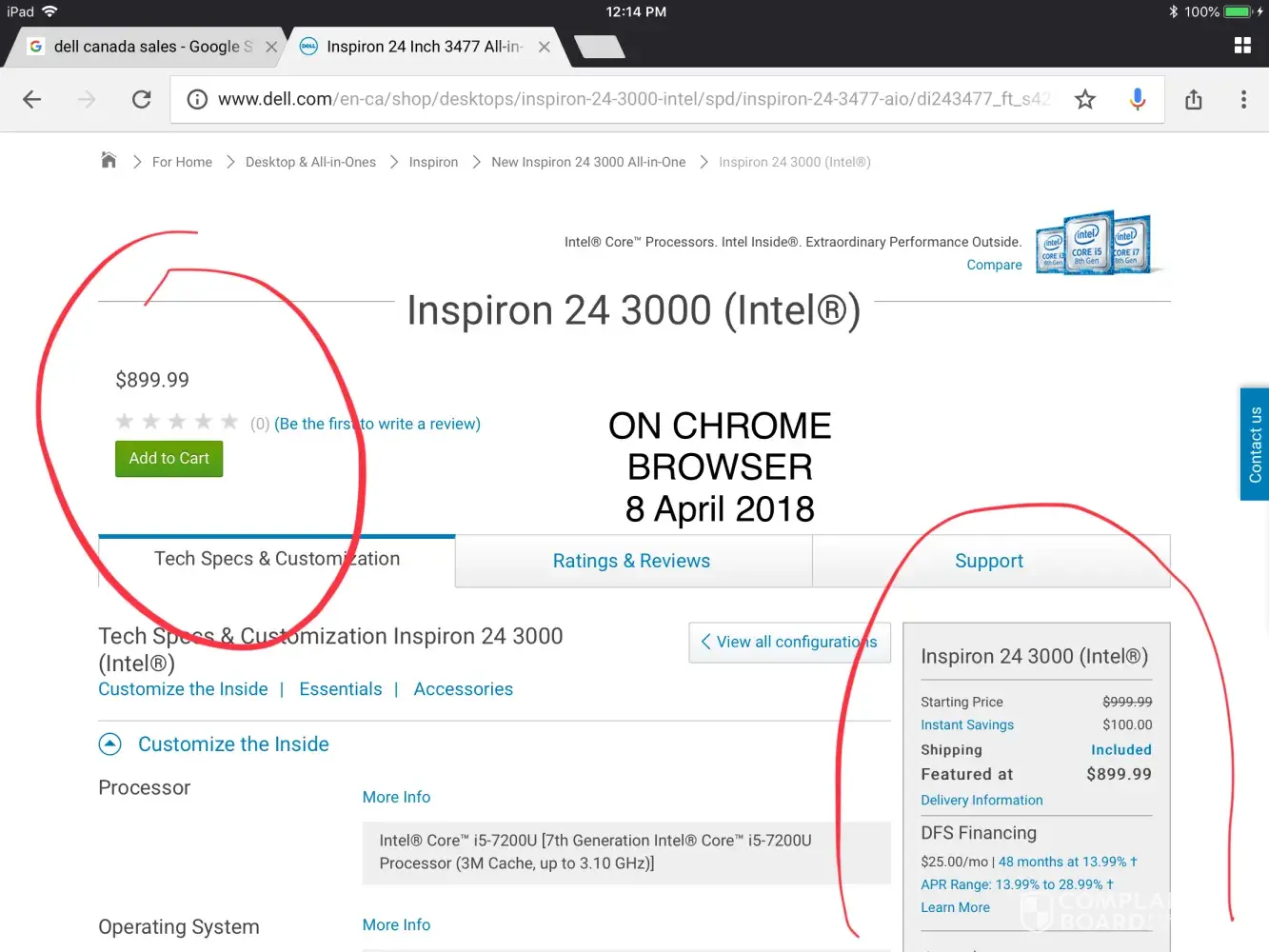Tap the address bar URL field
The image size is (1269, 952).
(628, 99)
